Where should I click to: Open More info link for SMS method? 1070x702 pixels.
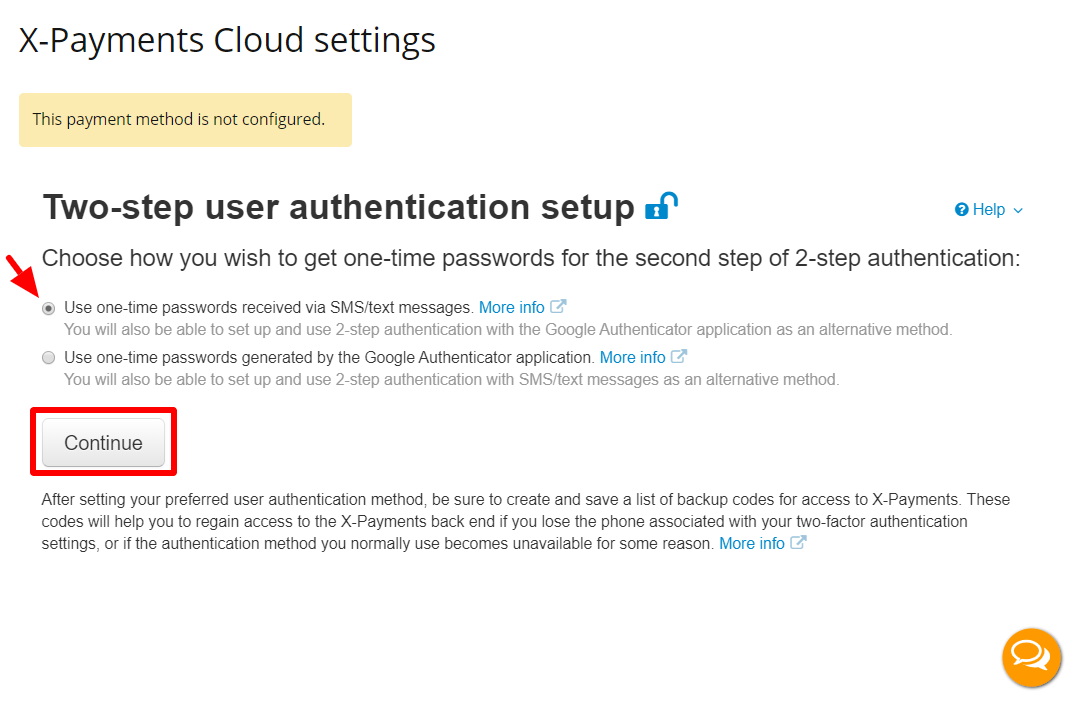pos(512,308)
